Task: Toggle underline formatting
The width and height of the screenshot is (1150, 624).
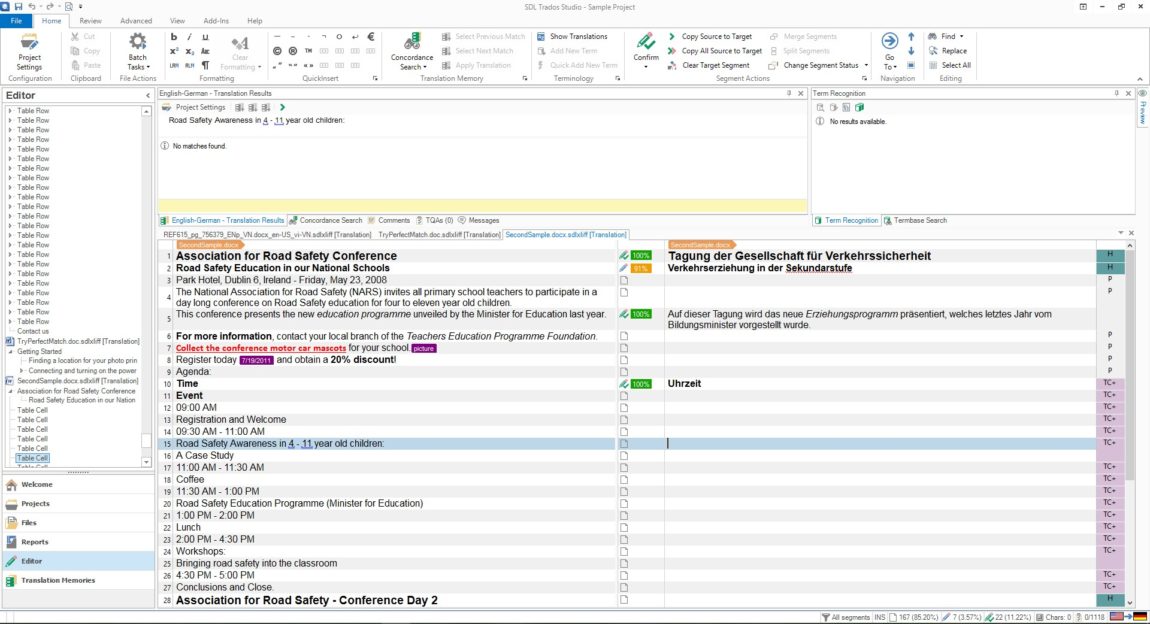Action: 205,37
